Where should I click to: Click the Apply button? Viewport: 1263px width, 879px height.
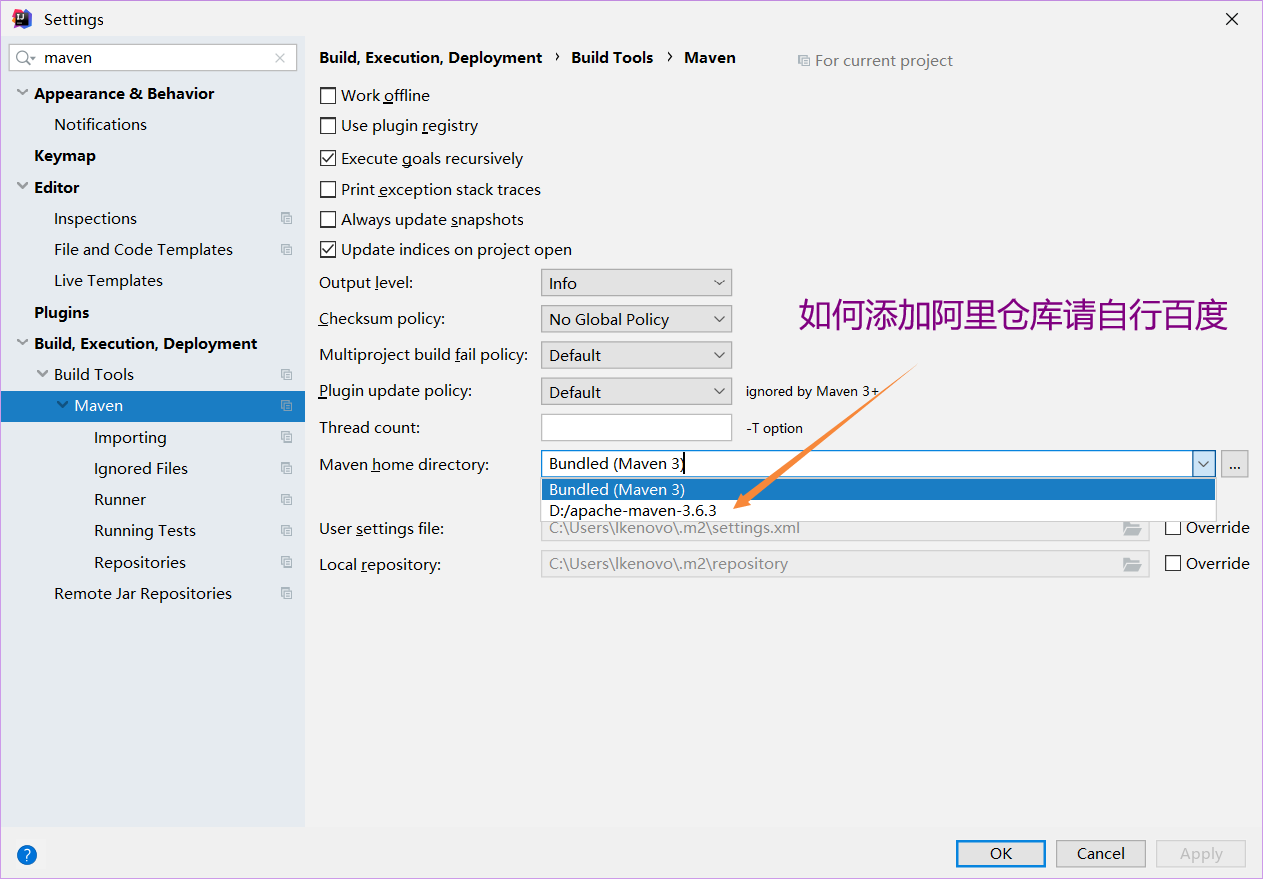click(1201, 853)
